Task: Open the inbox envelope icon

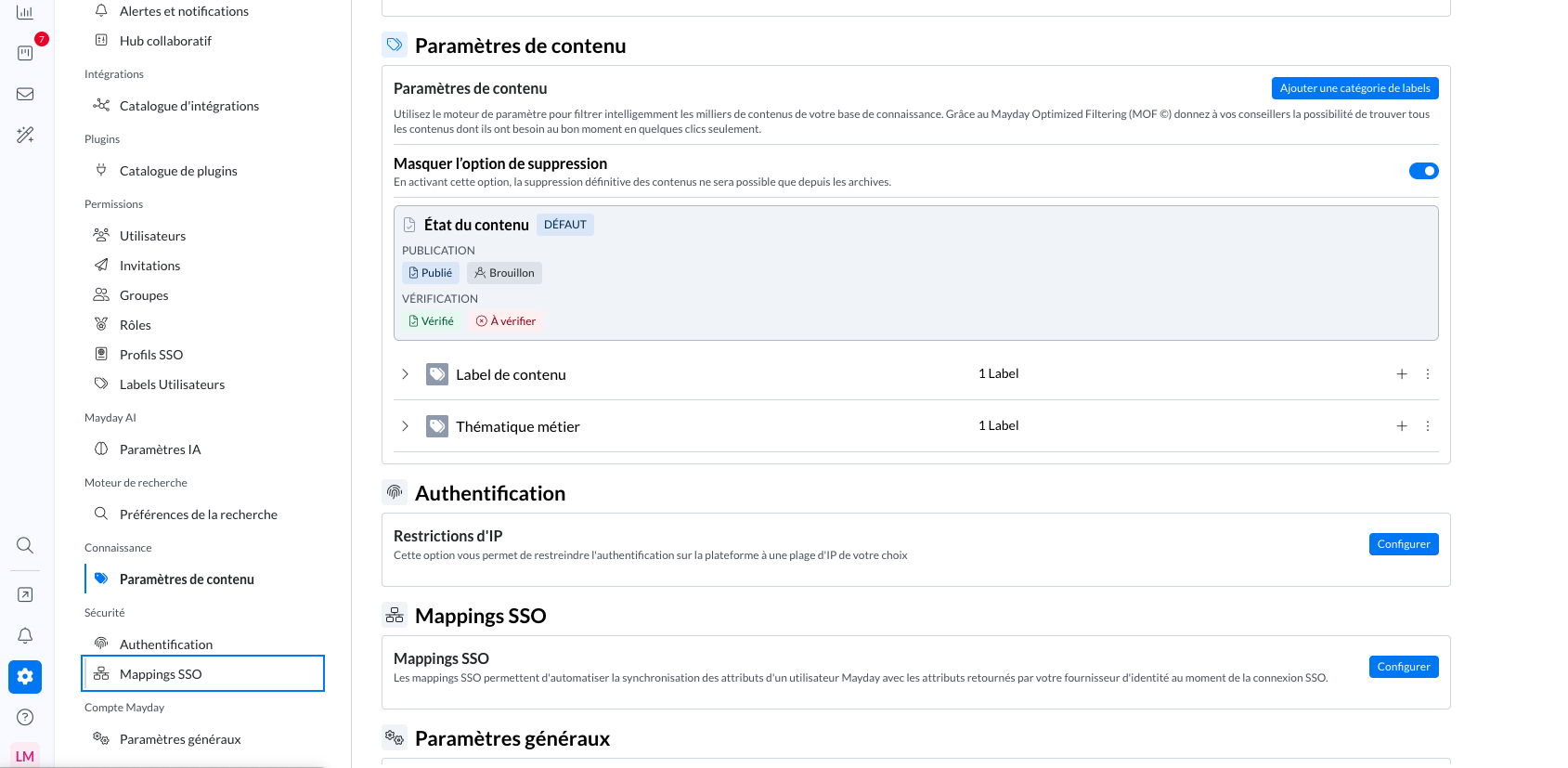Action: coord(25,94)
